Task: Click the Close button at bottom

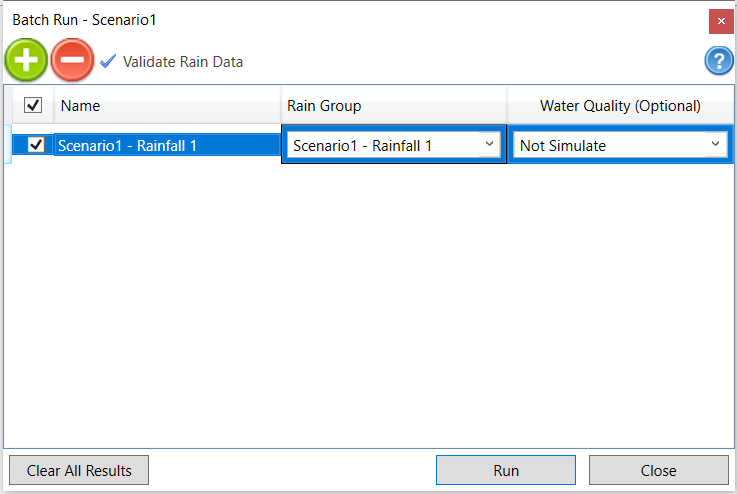Action: point(658,470)
